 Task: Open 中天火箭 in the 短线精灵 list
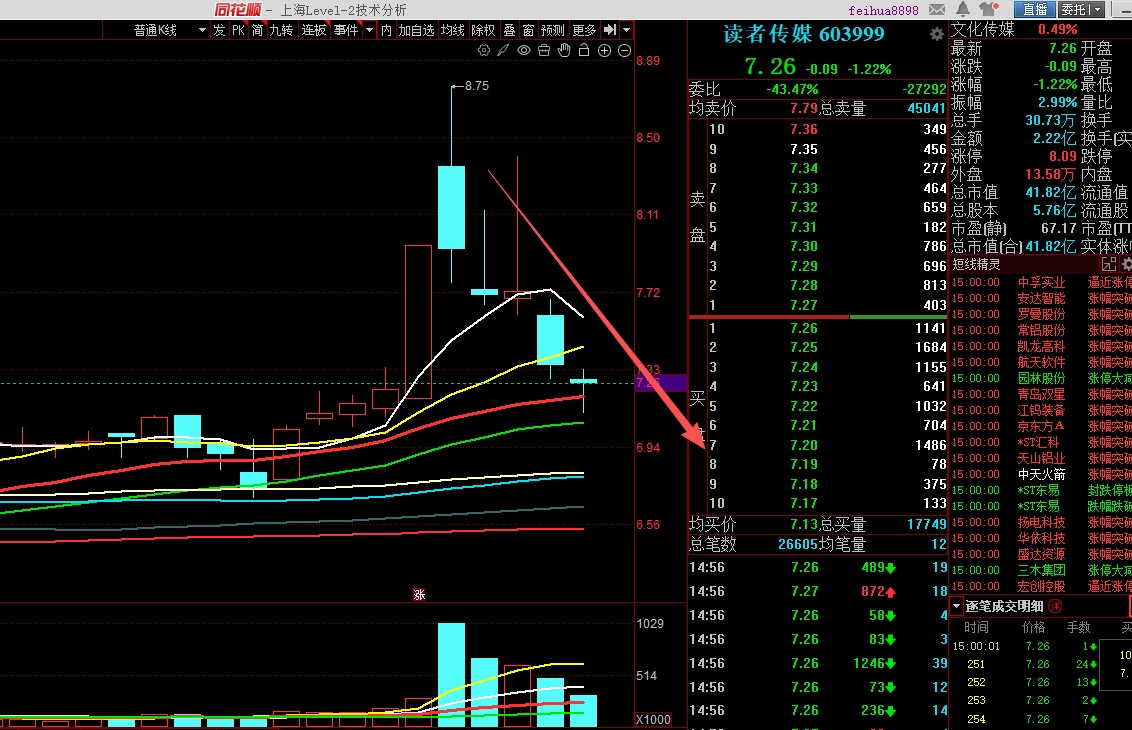pyautogui.click(x=1041, y=474)
